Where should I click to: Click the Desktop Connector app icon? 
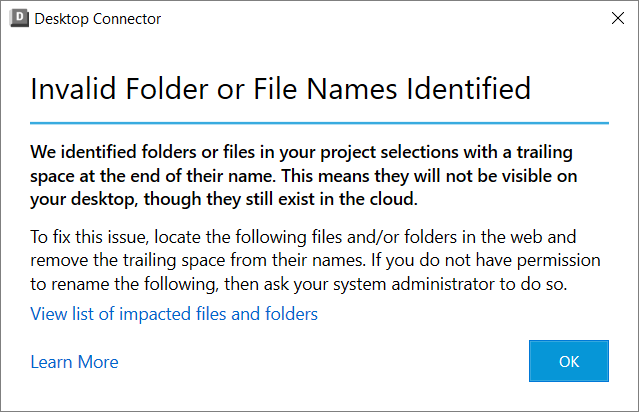click(x=17, y=18)
